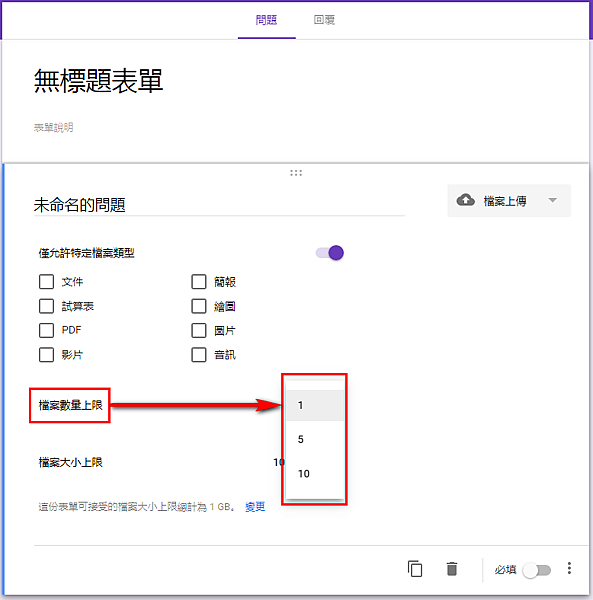Check the 繪圖 file type checkbox

199,306
